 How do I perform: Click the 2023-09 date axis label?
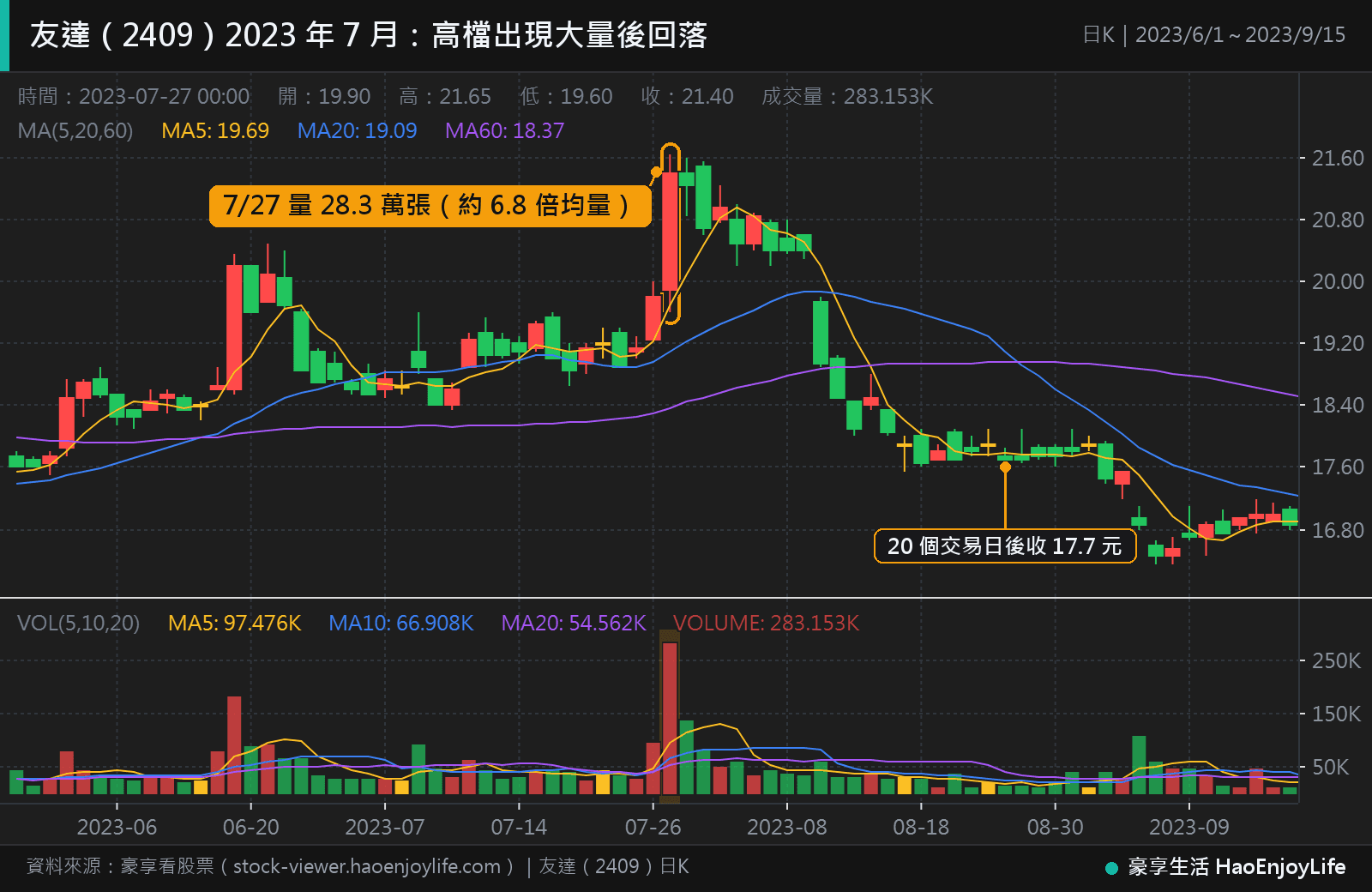1188,827
